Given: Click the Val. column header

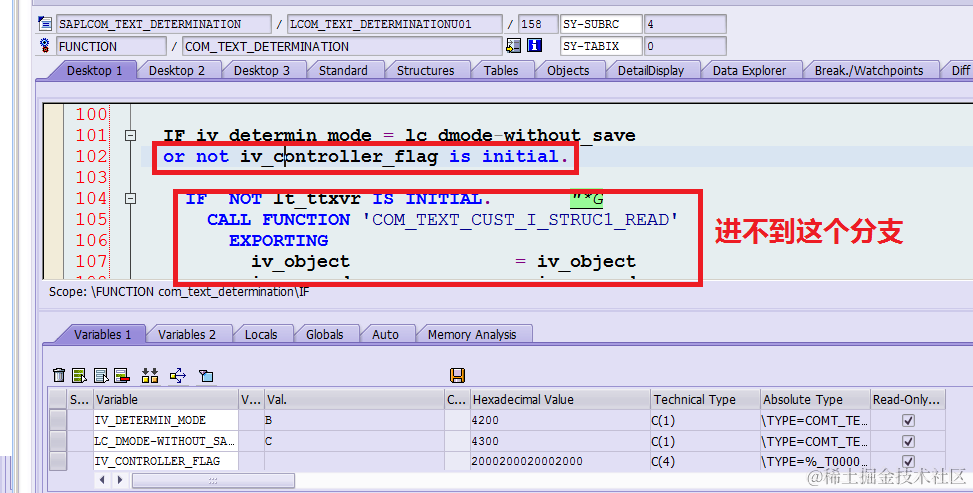Looking at the screenshot, I should point(354,399).
